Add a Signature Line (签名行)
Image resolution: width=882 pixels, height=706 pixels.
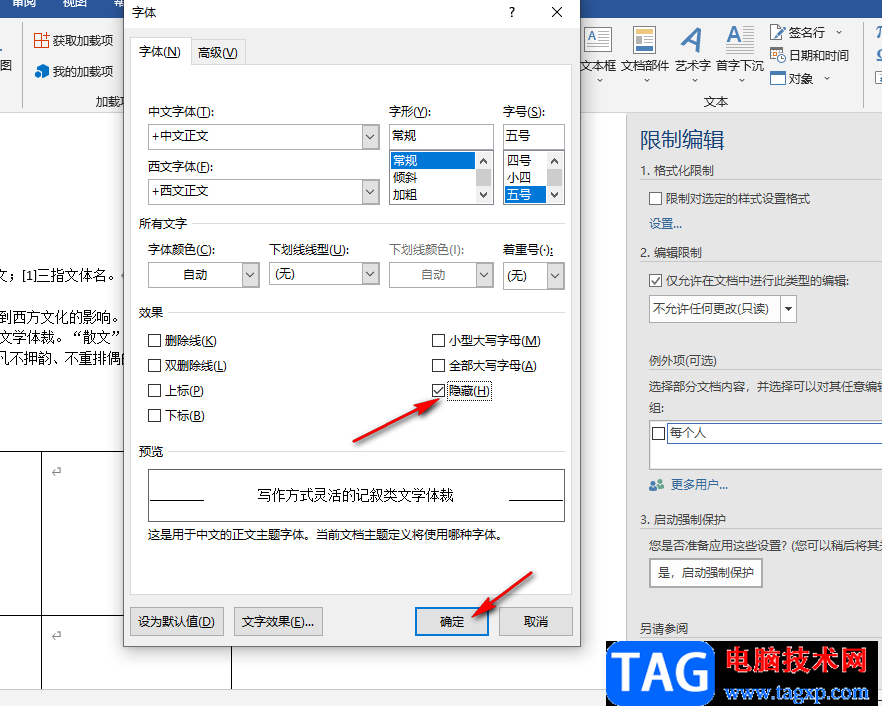click(798, 33)
